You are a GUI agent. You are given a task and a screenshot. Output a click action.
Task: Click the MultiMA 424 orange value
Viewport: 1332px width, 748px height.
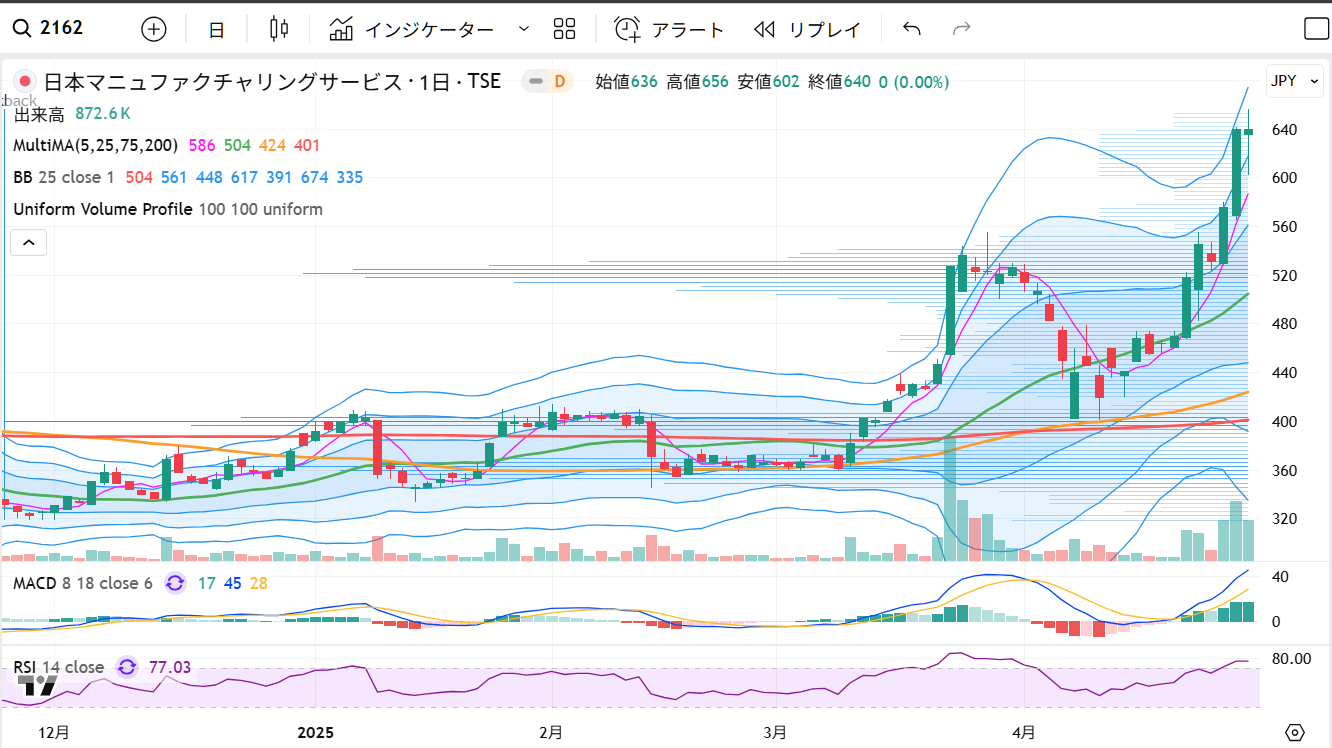point(273,146)
